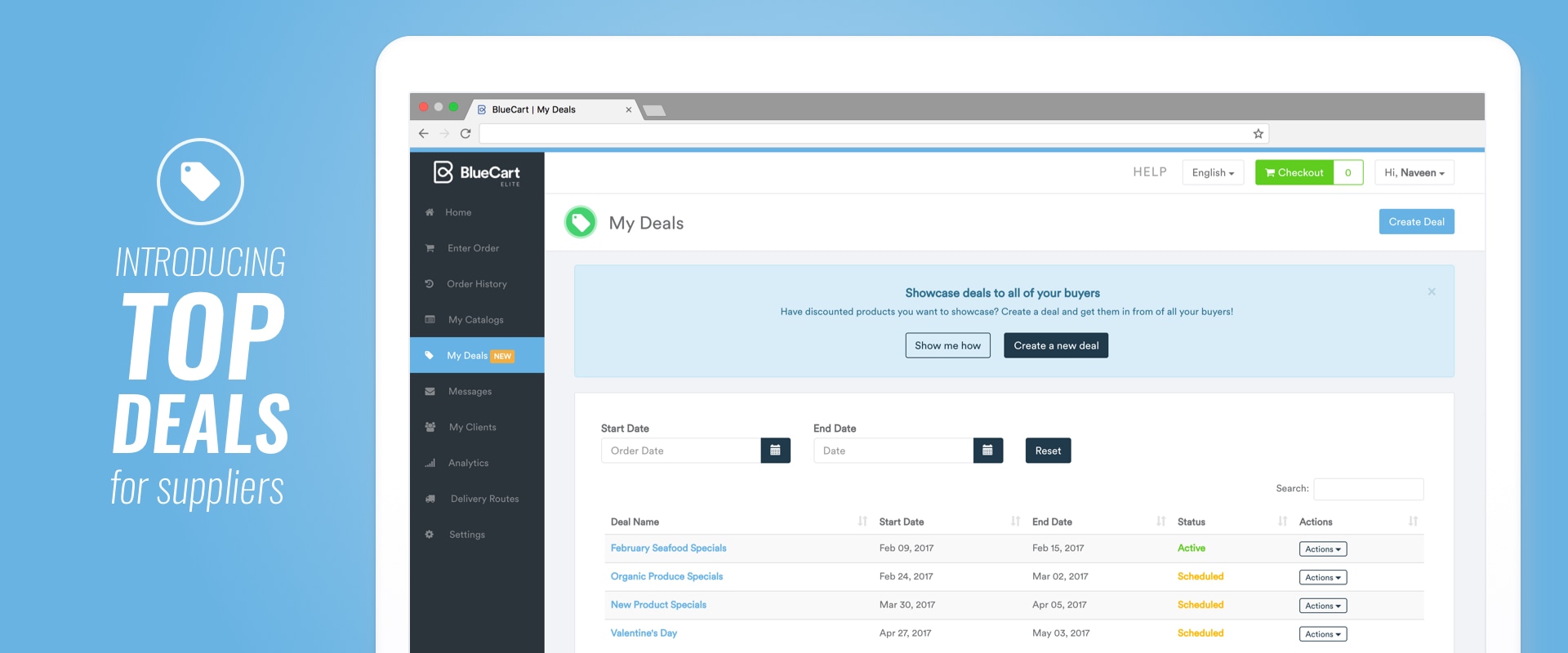Sort by Deal Name column arrows
The height and width of the screenshot is (653, 1568).
pos(862,521)
